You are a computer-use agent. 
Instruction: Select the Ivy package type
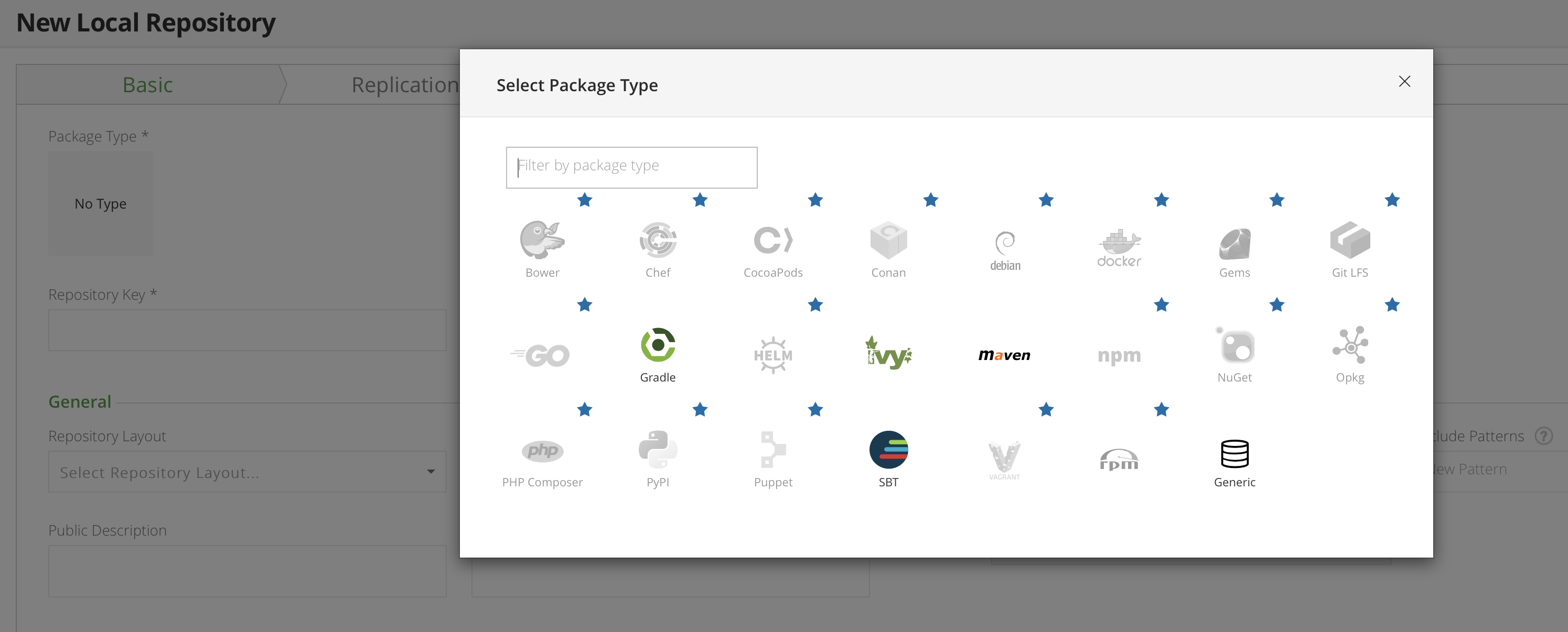point(888,353)
